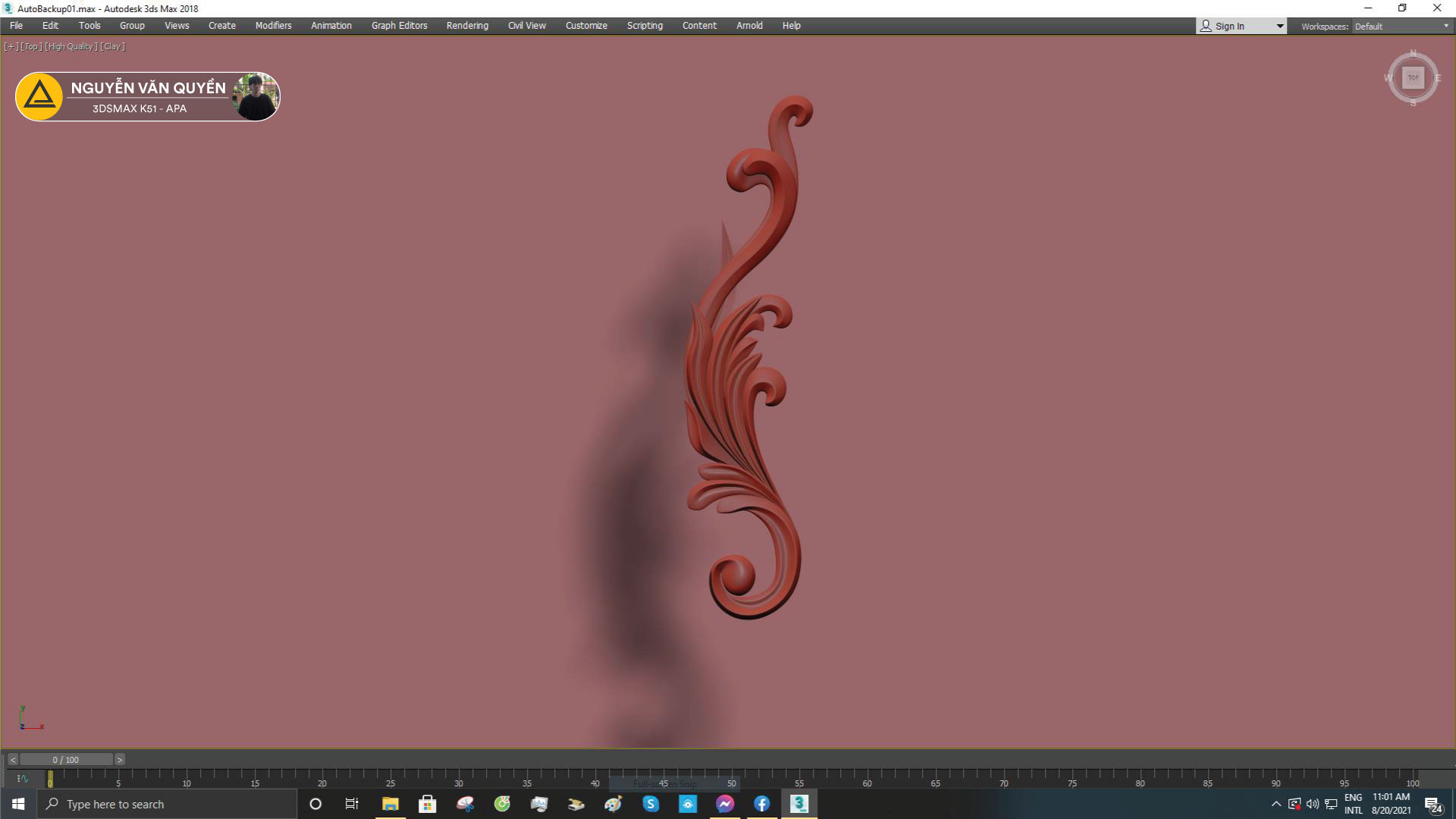Open the Rendering menu

pyautogui.click(x=467, y=25)
